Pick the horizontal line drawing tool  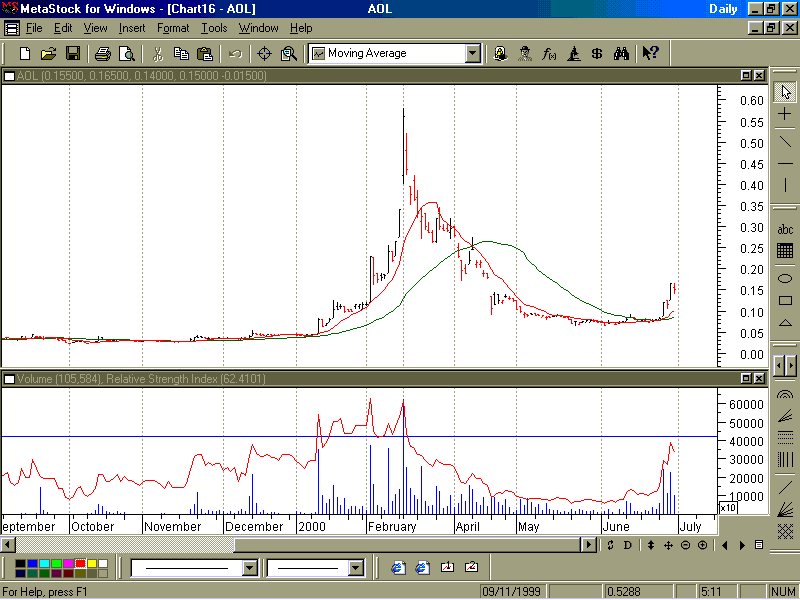[x=785, y=163]
